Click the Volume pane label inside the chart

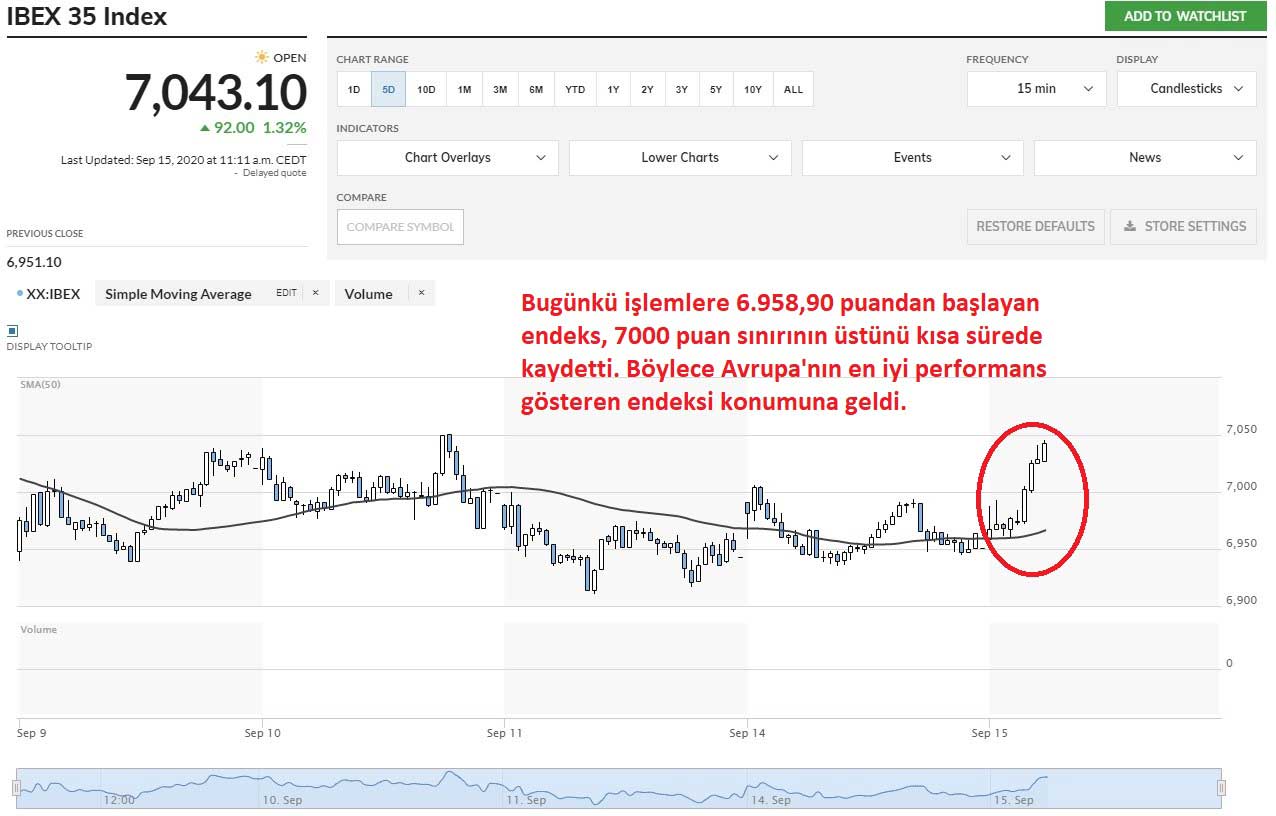[39, 630]
